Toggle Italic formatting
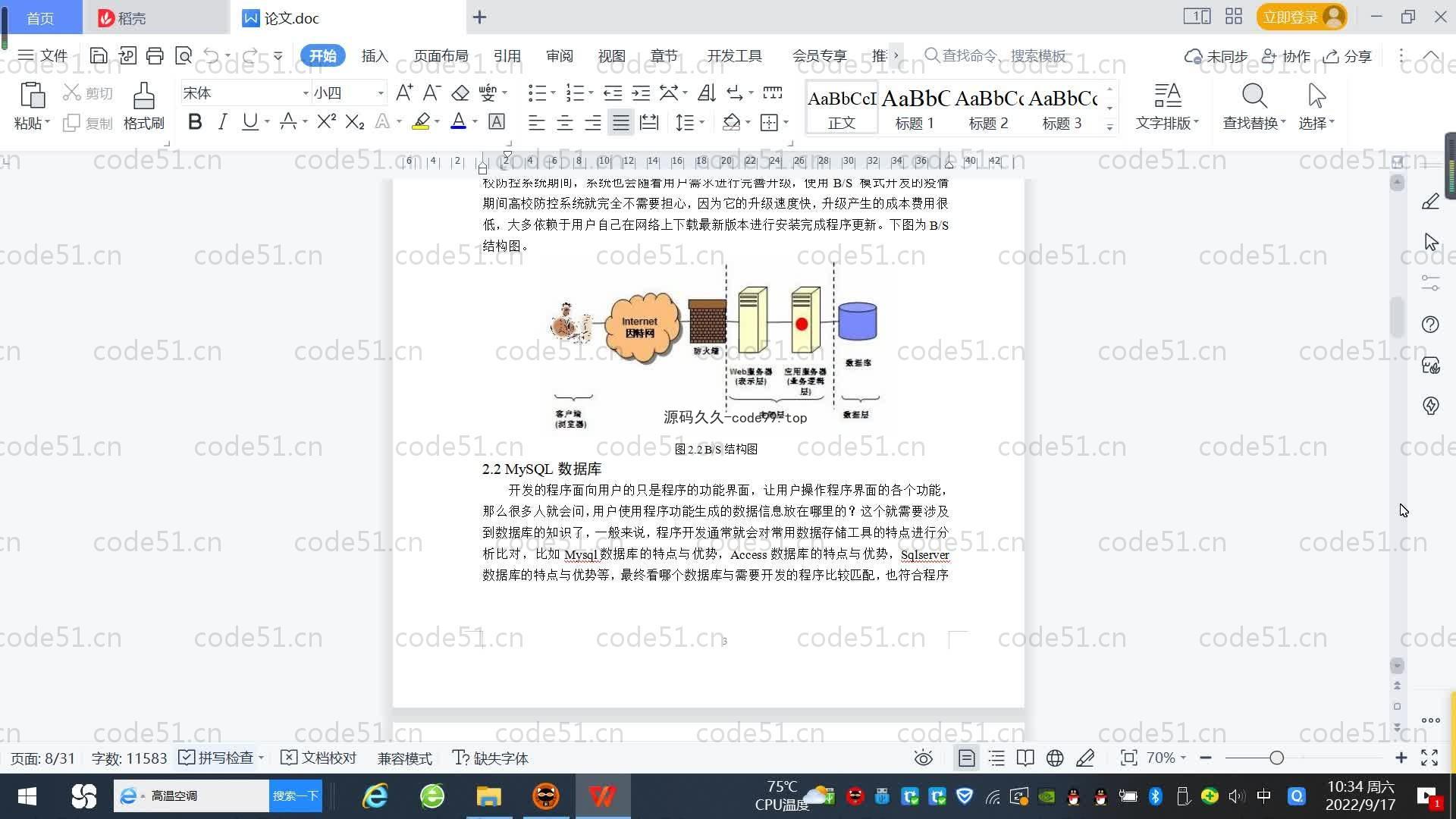Image resolution: width=1456 pixels, height=819 pixels. point(222,121)
